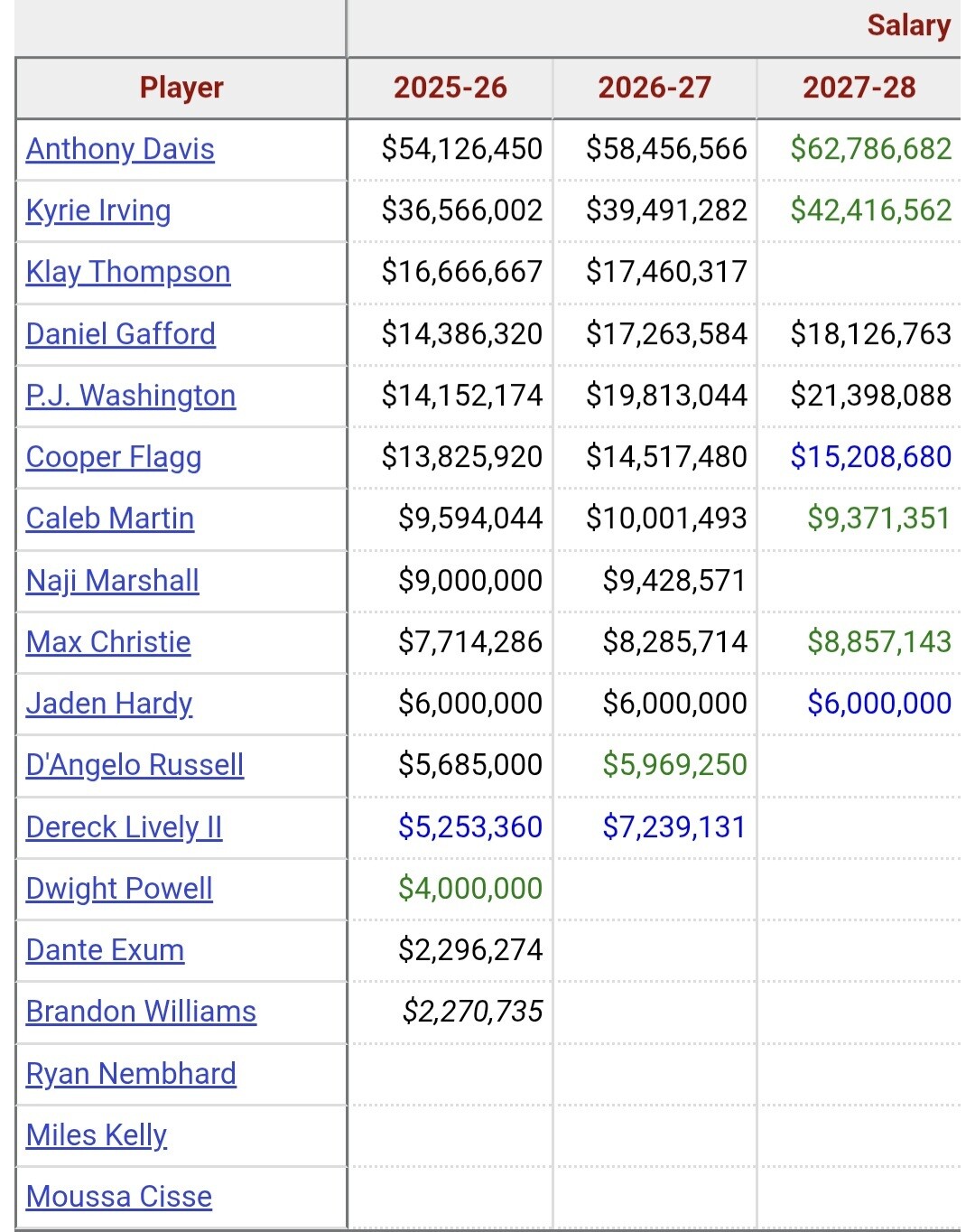Open Brandon Williams link
Image resolution: width=975 pixels, height=1232 pixels.
click(141, 1012)
